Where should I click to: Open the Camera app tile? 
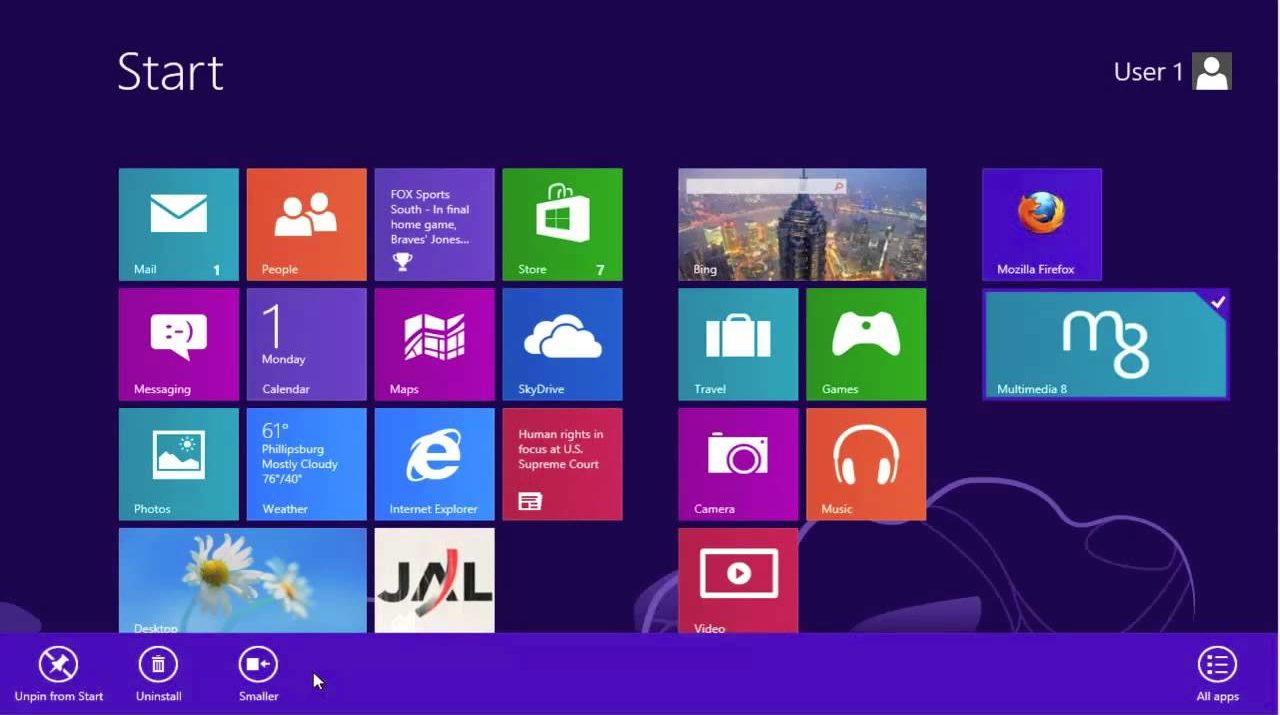[x=738, y=464]
